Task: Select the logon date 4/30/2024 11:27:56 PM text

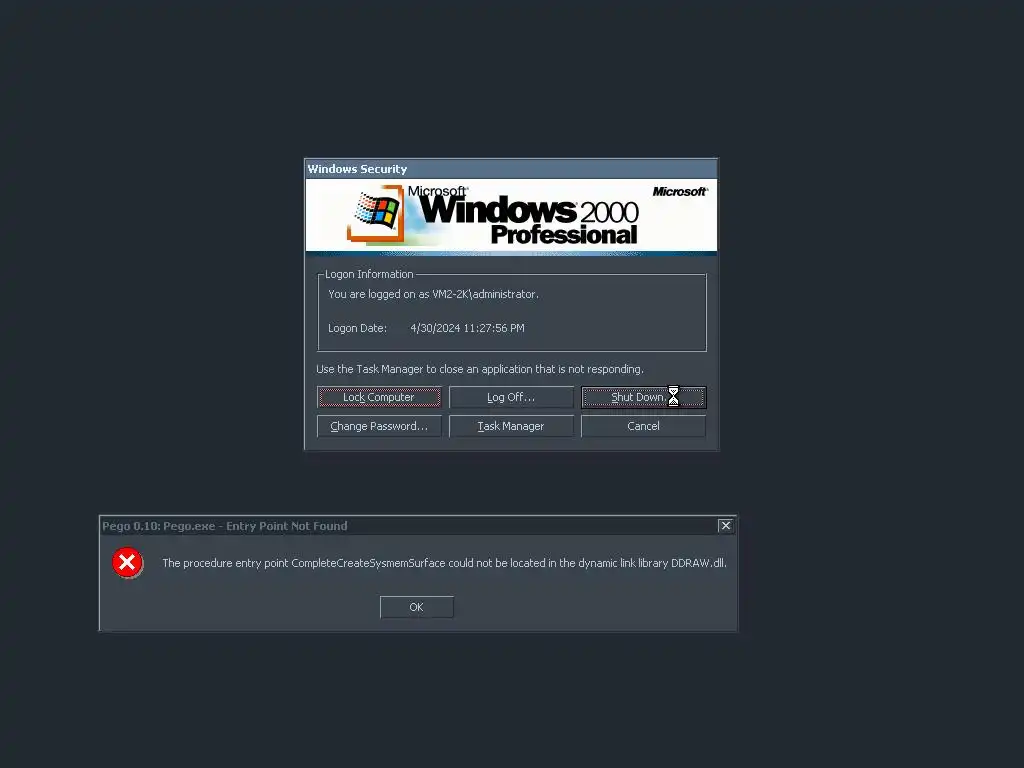Action: [468, 328]
